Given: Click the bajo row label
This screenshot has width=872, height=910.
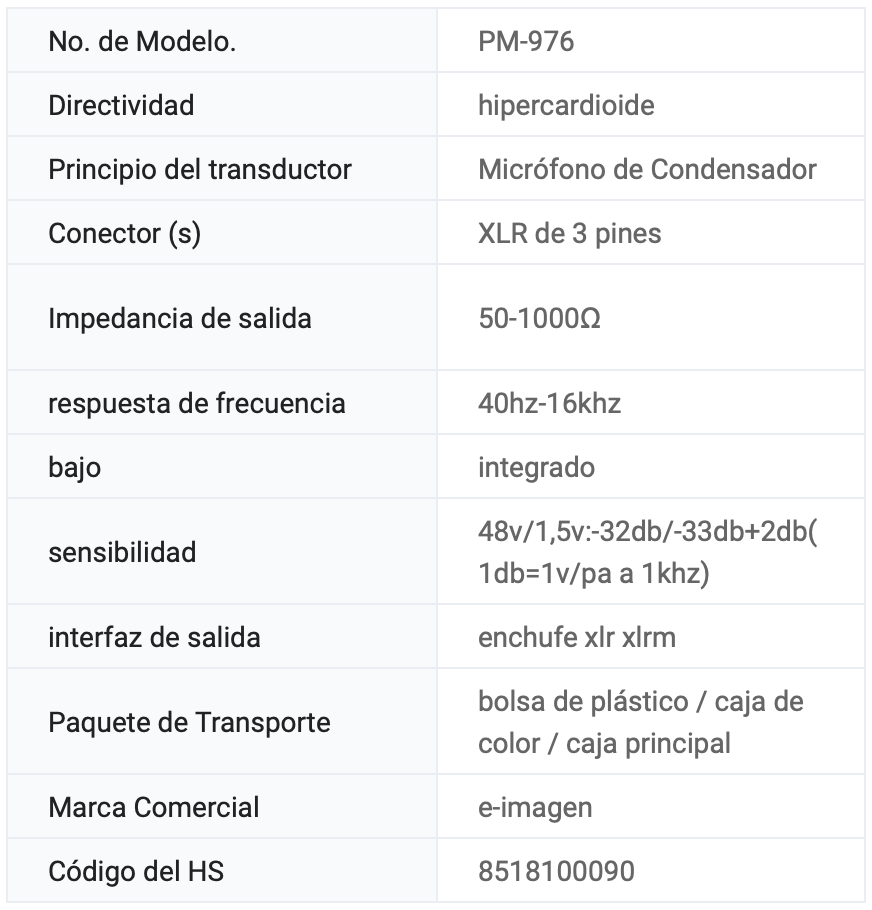Looking at the screenshot, I should click(x=74, y=467).
